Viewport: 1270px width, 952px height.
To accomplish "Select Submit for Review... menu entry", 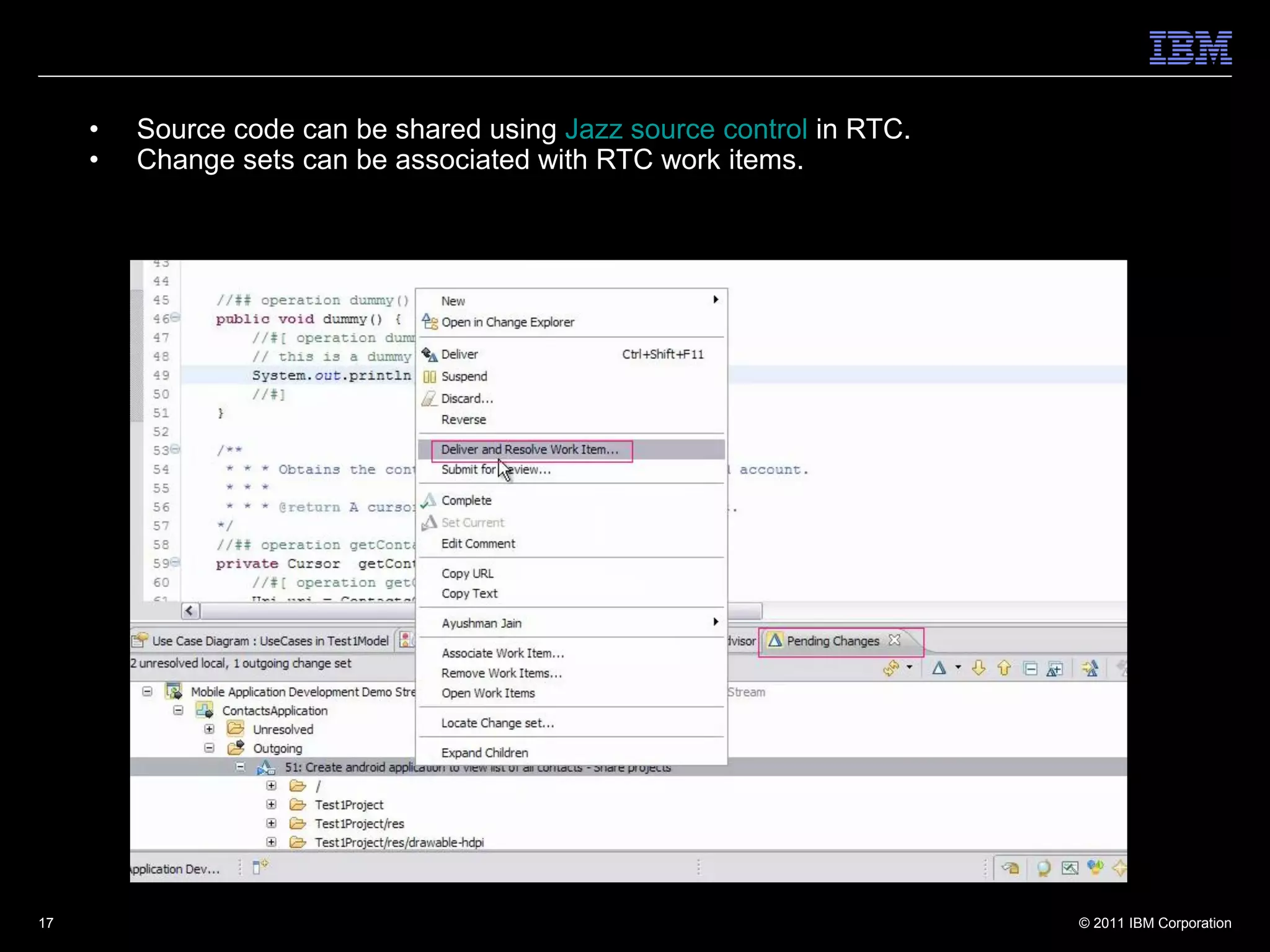I will 571,470.
